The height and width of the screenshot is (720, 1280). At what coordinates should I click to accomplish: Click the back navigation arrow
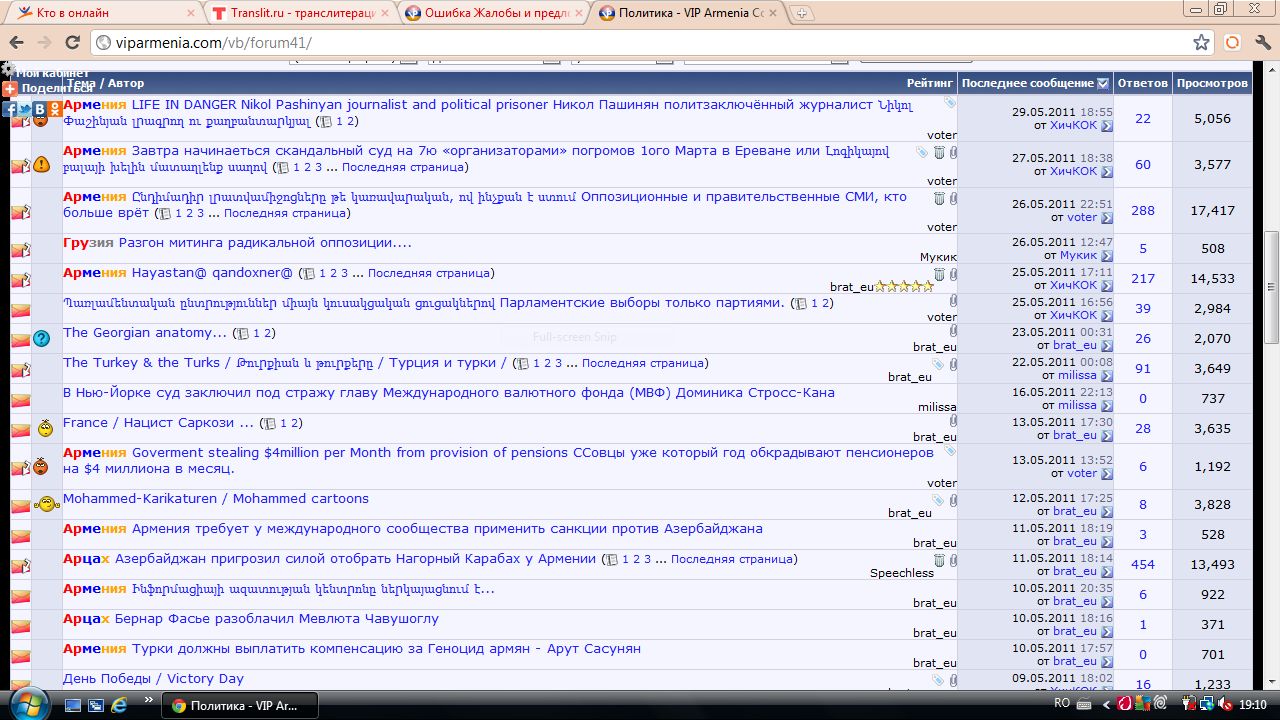(x=17, y=43)
